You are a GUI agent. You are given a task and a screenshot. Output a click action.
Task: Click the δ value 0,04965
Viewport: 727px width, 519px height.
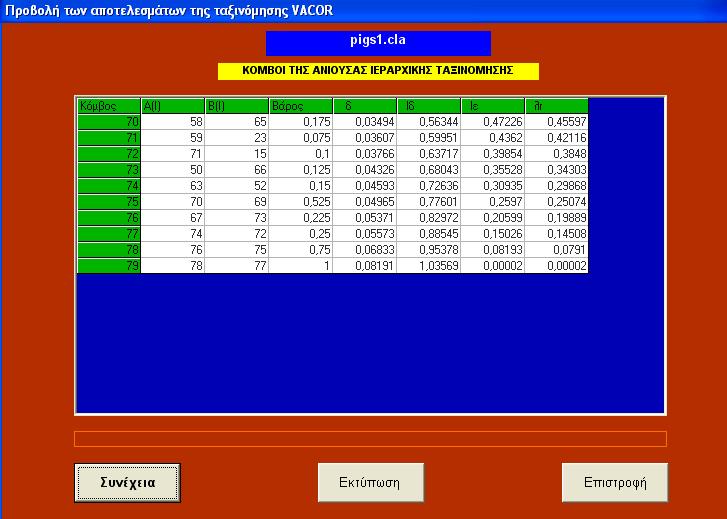click(x=364, y=202)
